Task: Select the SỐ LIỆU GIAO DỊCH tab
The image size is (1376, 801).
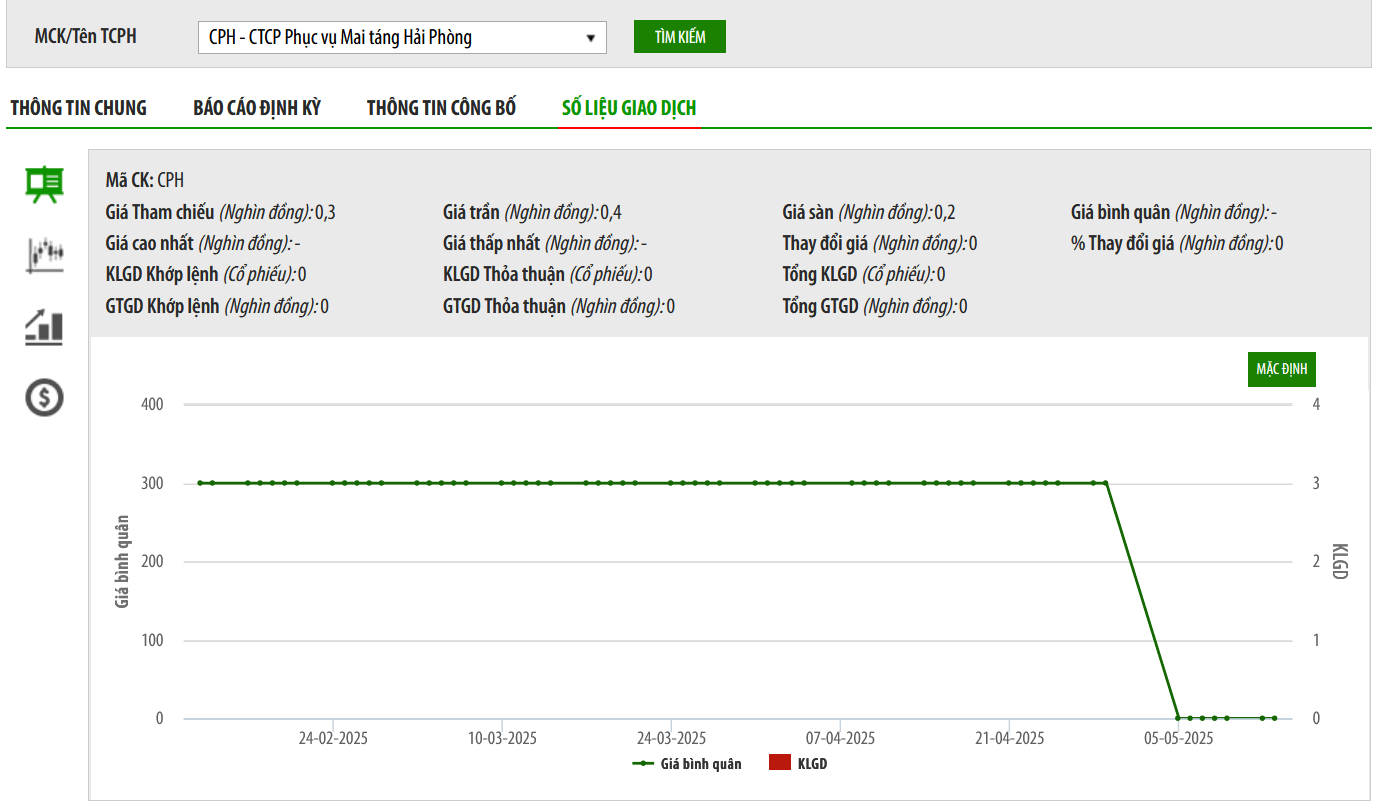Action: [629, 108]
